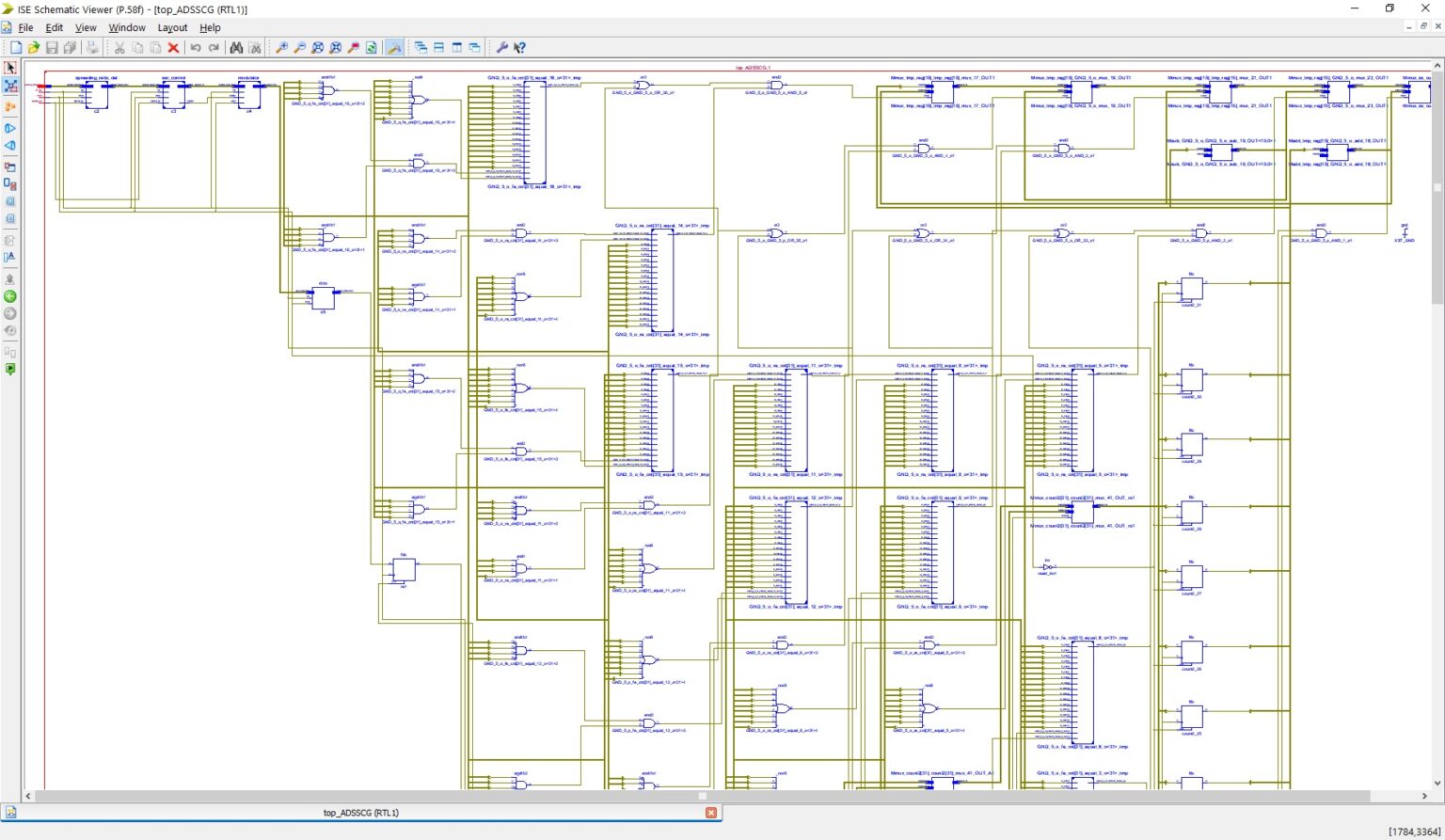Toggle the highlighted schematic select-mode button in sidebar
1445x840 pixels.
click(x=10, y=86)
